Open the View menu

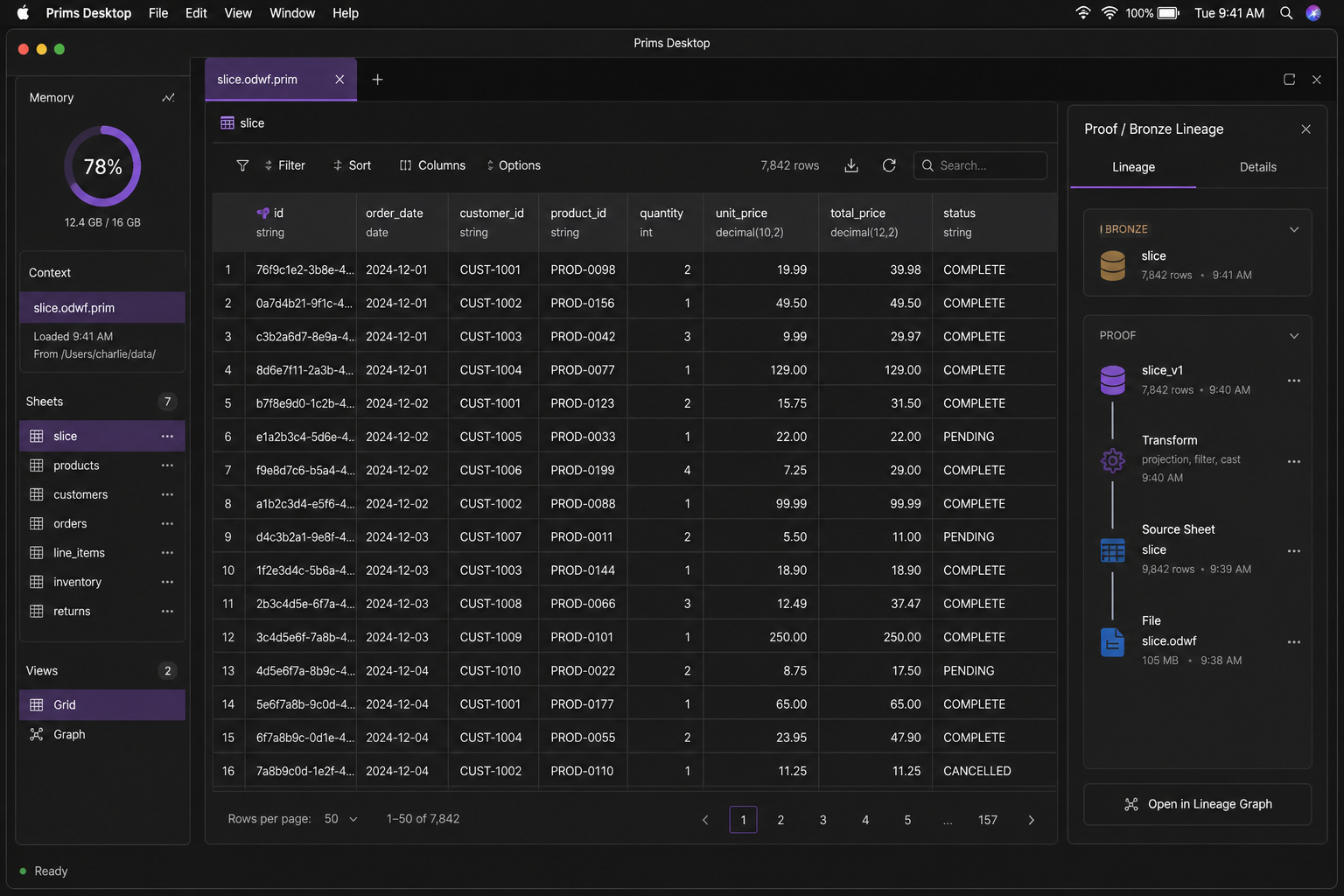[x=238, y=13]
